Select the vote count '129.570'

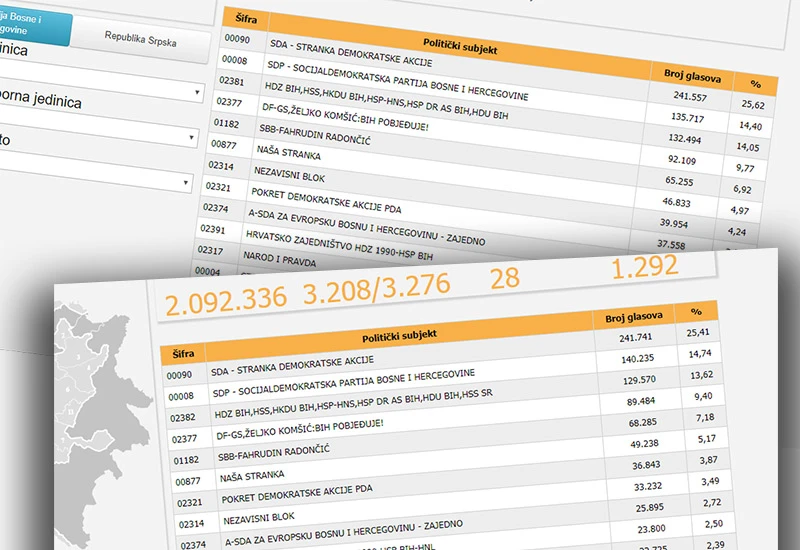coord(639,380)
